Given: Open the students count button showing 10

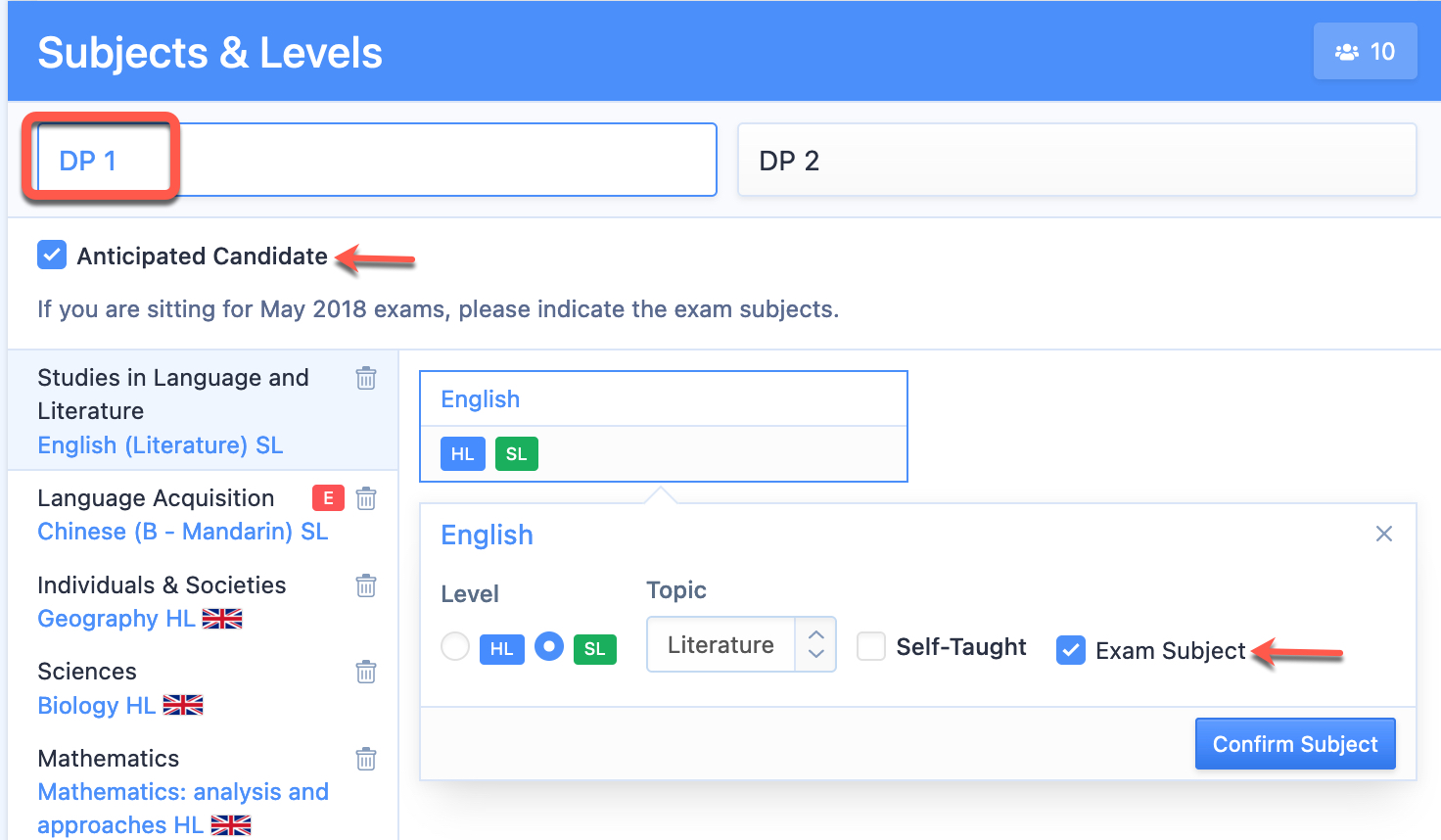Looking at the screenshot, I should [x=1365, y=51].
